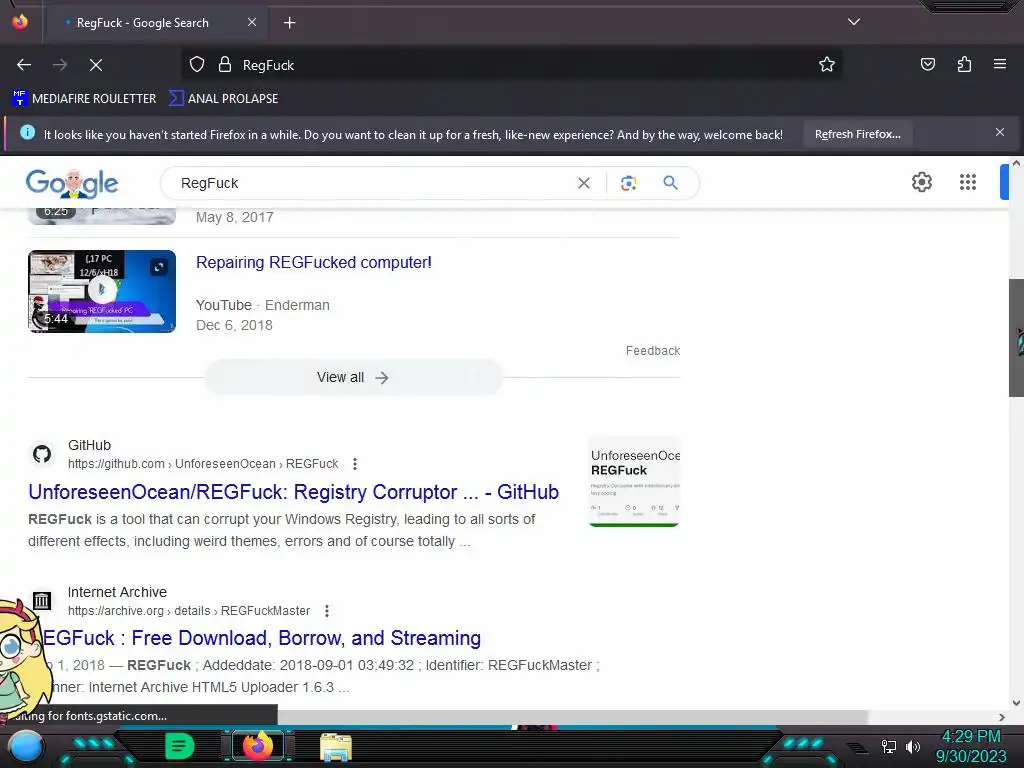Click inside the Google search field
1024x768 pixels.
(372, 184)
